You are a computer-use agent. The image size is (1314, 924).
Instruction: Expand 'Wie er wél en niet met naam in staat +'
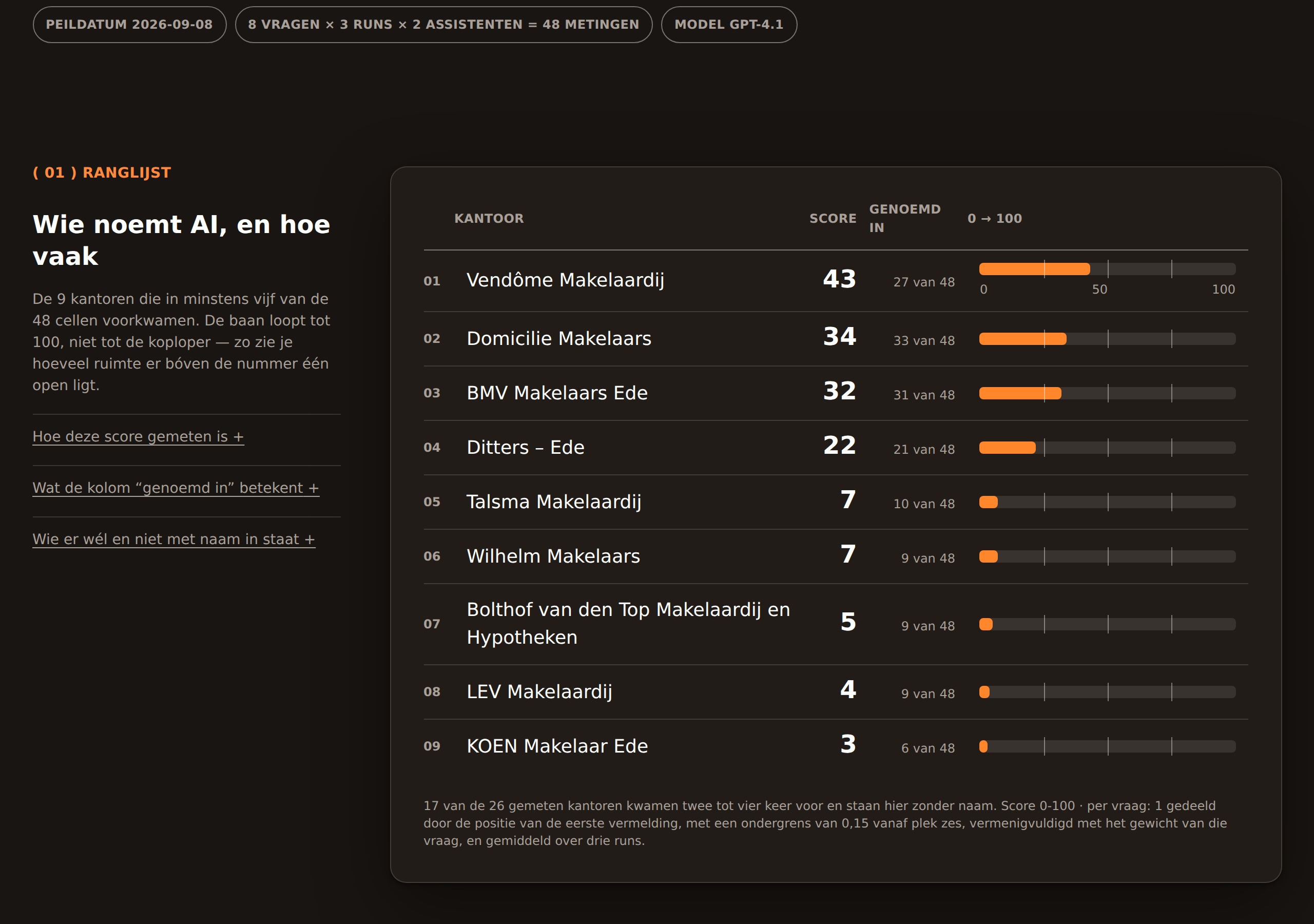tap(174, 540)
